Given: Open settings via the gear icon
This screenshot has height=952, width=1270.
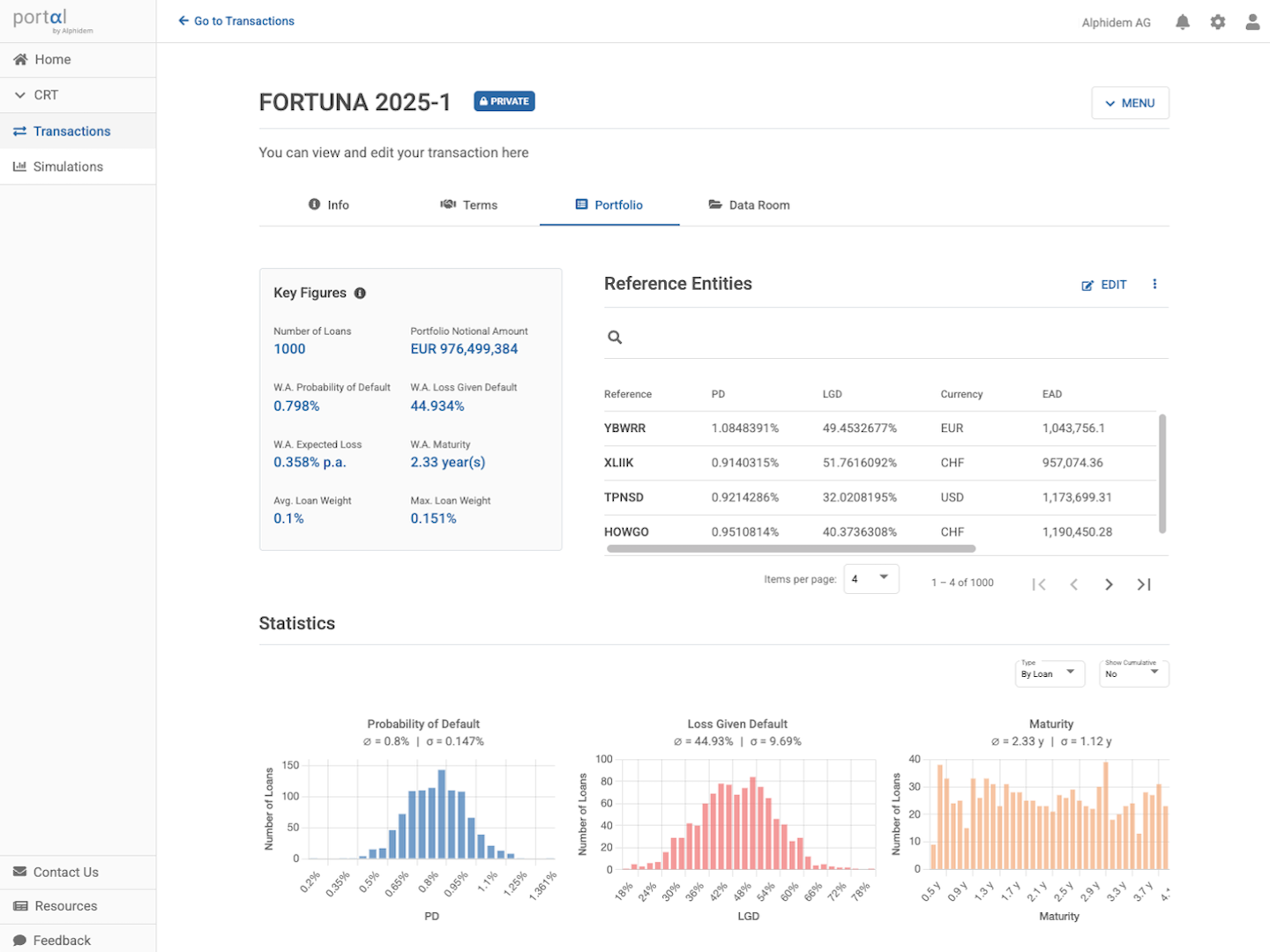Looking at the screenshot, I should pos(1218,22).
